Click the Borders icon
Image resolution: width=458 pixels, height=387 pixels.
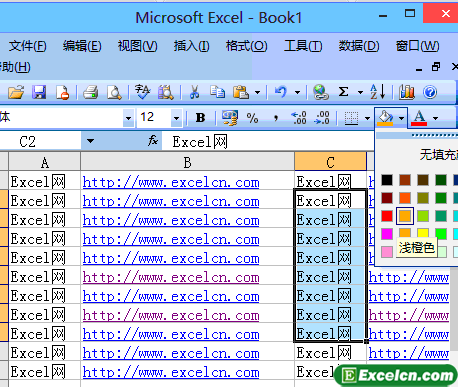click(x=351, y=118)
